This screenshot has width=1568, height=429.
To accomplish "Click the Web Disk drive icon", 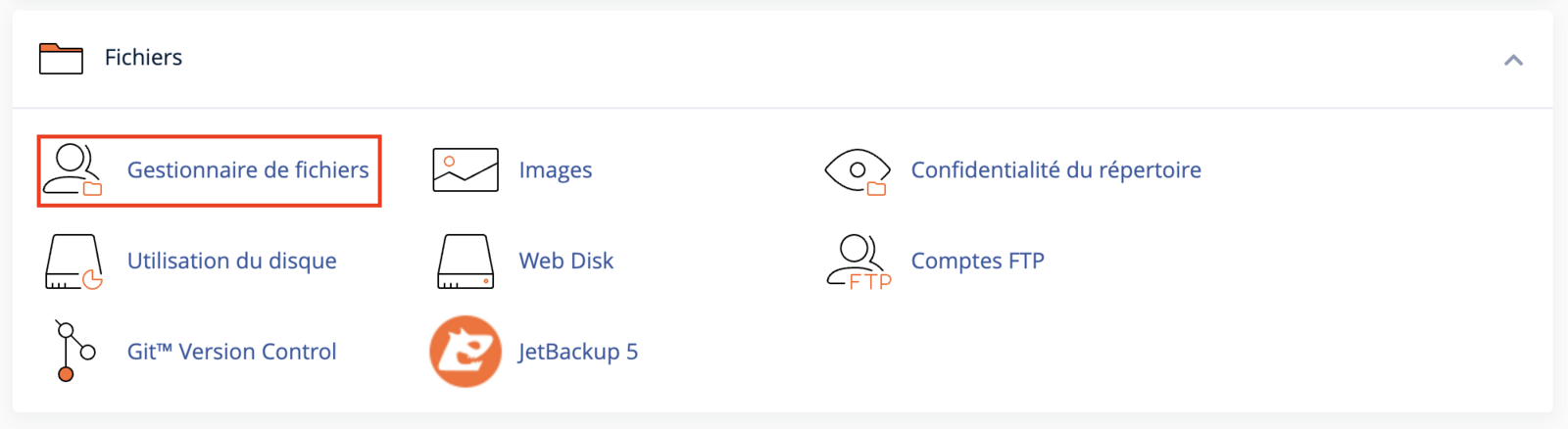I will (465, 262).
